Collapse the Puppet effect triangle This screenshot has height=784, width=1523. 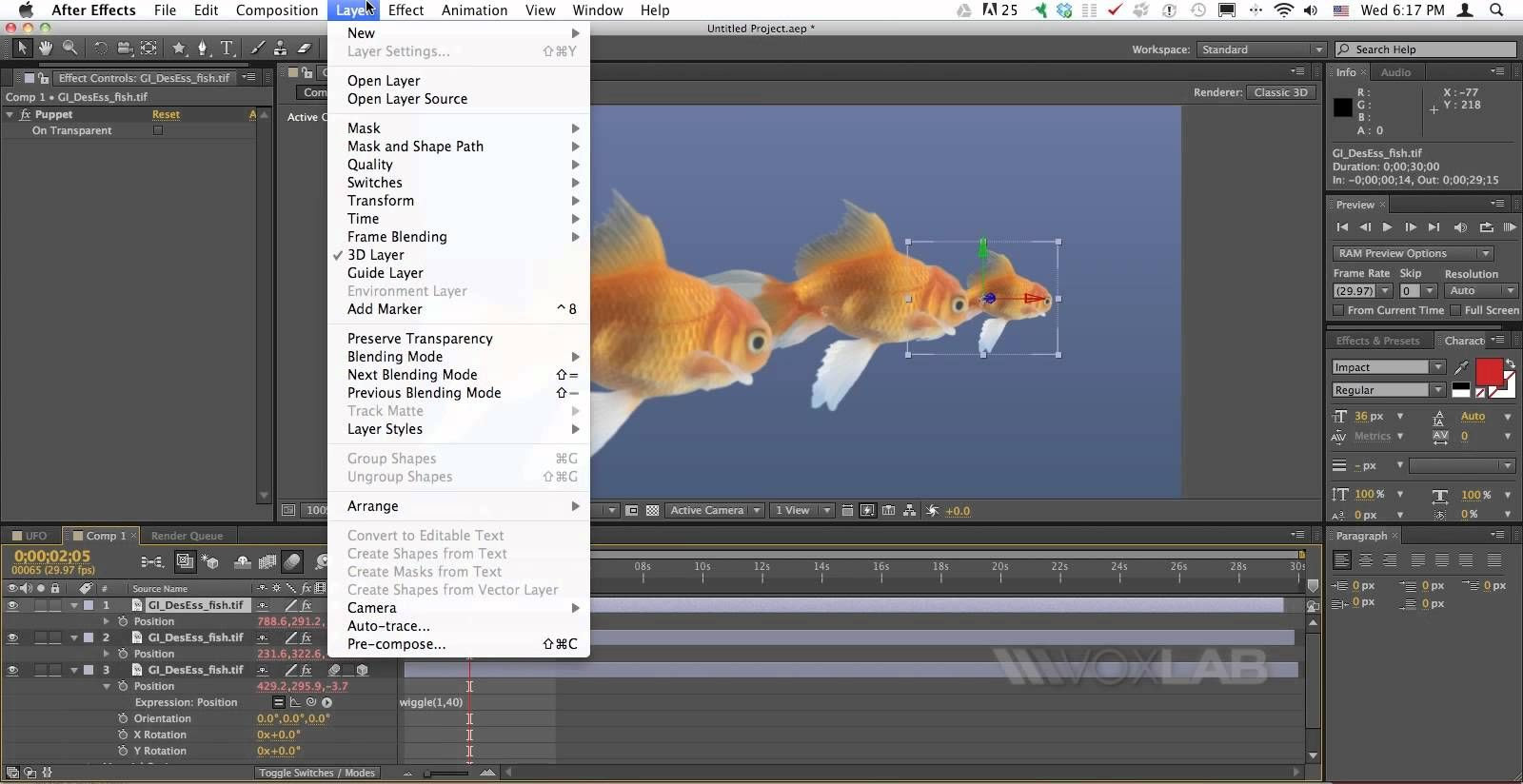point(10,114)
